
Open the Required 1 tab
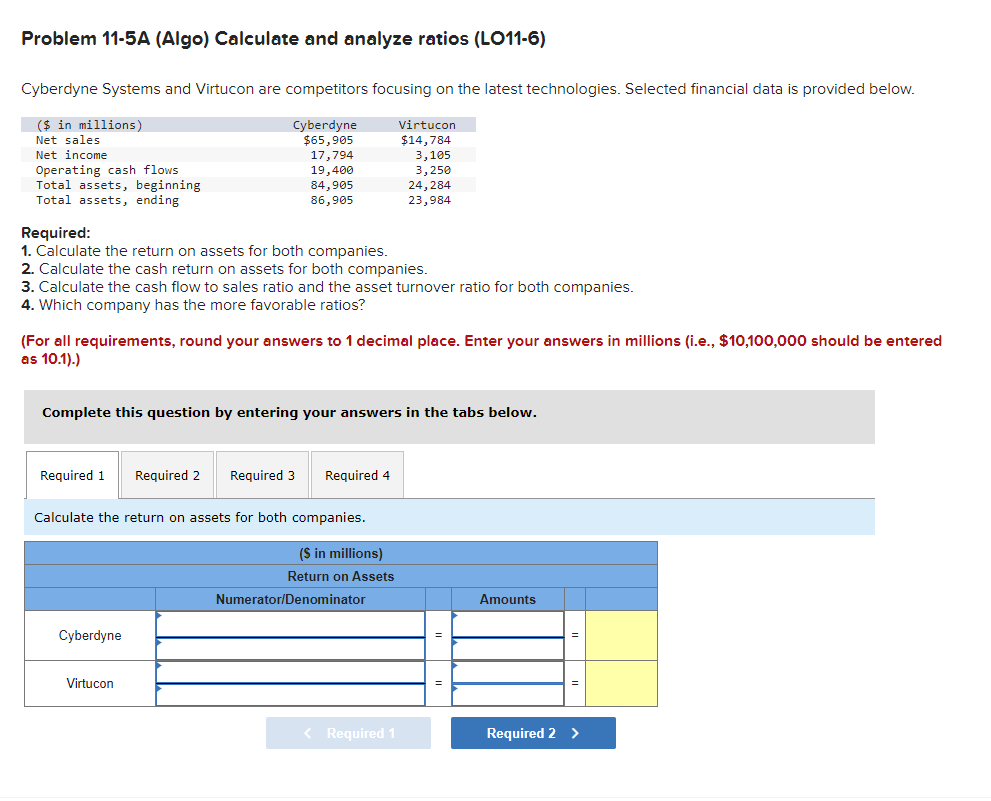[72, 475]
